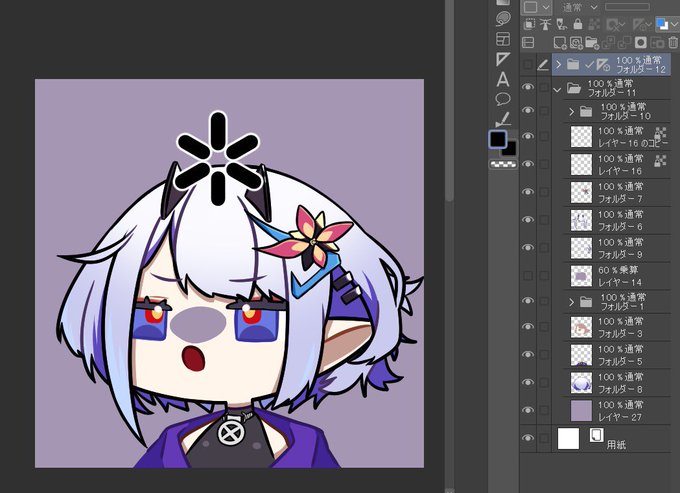
Task: Select the frame border tool
Action: 503,39
